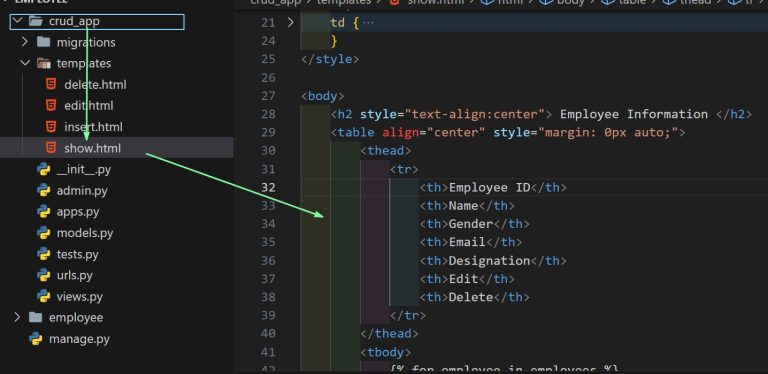Click the Python icon of tests.py
The width and height of the screenshot is (768, 374).
[44, 254]
